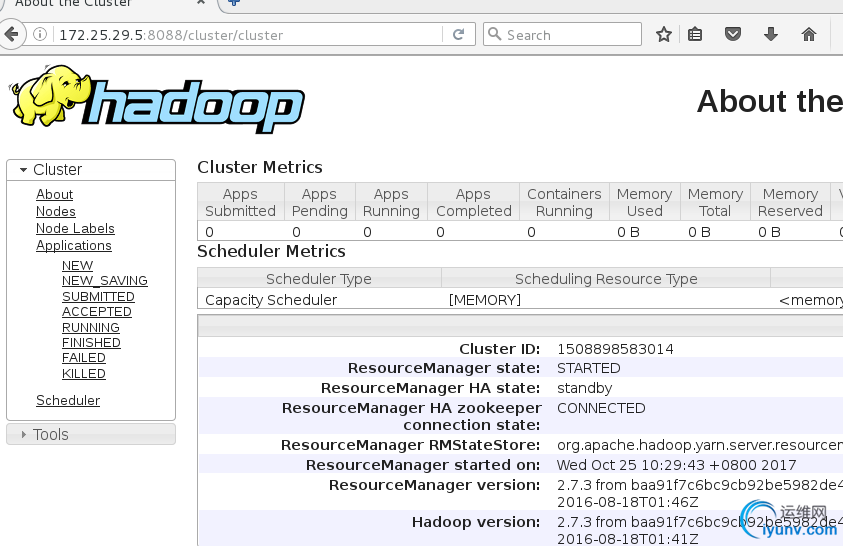Image resolution: width=843 pixels, height=546 pixels.
Task: Click the address bar URL field
Action: tap(247, 34)
